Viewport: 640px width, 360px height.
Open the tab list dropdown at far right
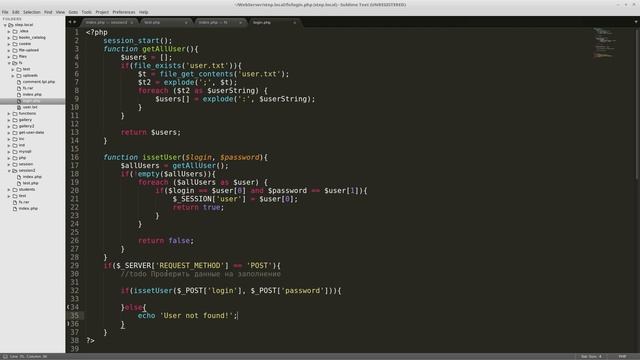tap(636, 22)
